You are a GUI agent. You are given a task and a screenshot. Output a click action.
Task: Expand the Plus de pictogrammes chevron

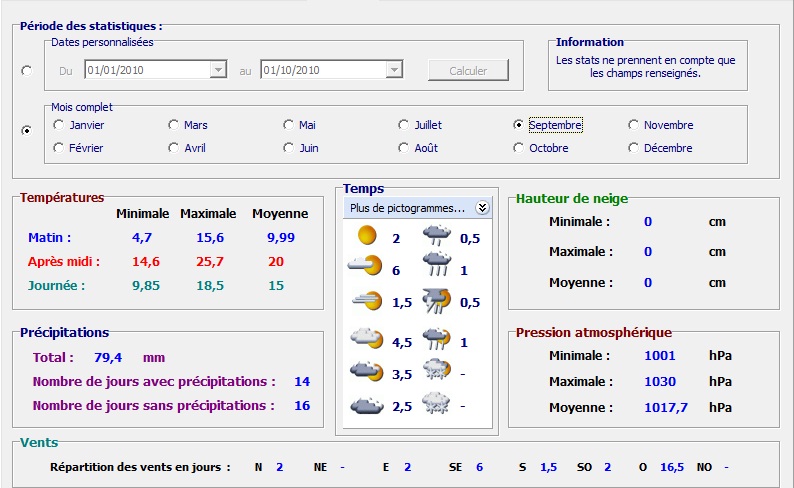(482, 208)
